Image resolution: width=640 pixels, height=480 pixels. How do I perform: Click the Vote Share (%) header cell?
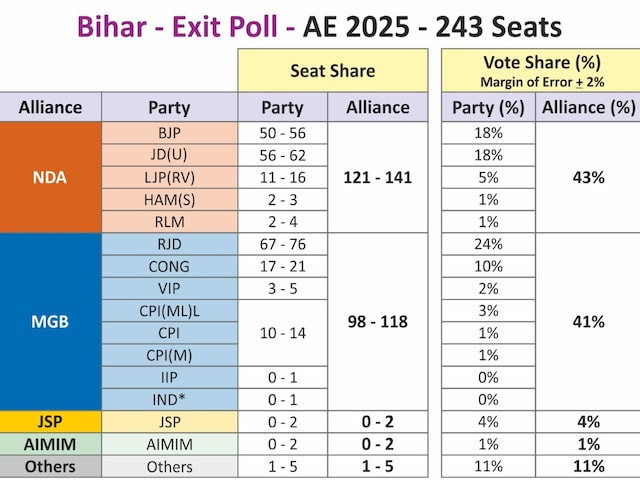click(535, 69)
